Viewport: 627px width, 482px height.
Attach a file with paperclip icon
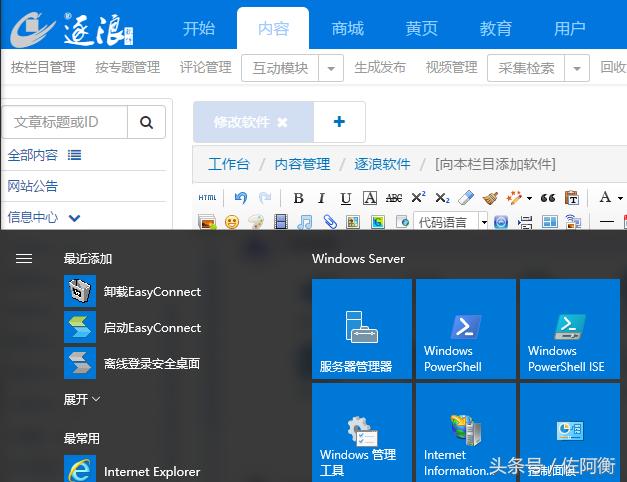click(x=330, y=222)
